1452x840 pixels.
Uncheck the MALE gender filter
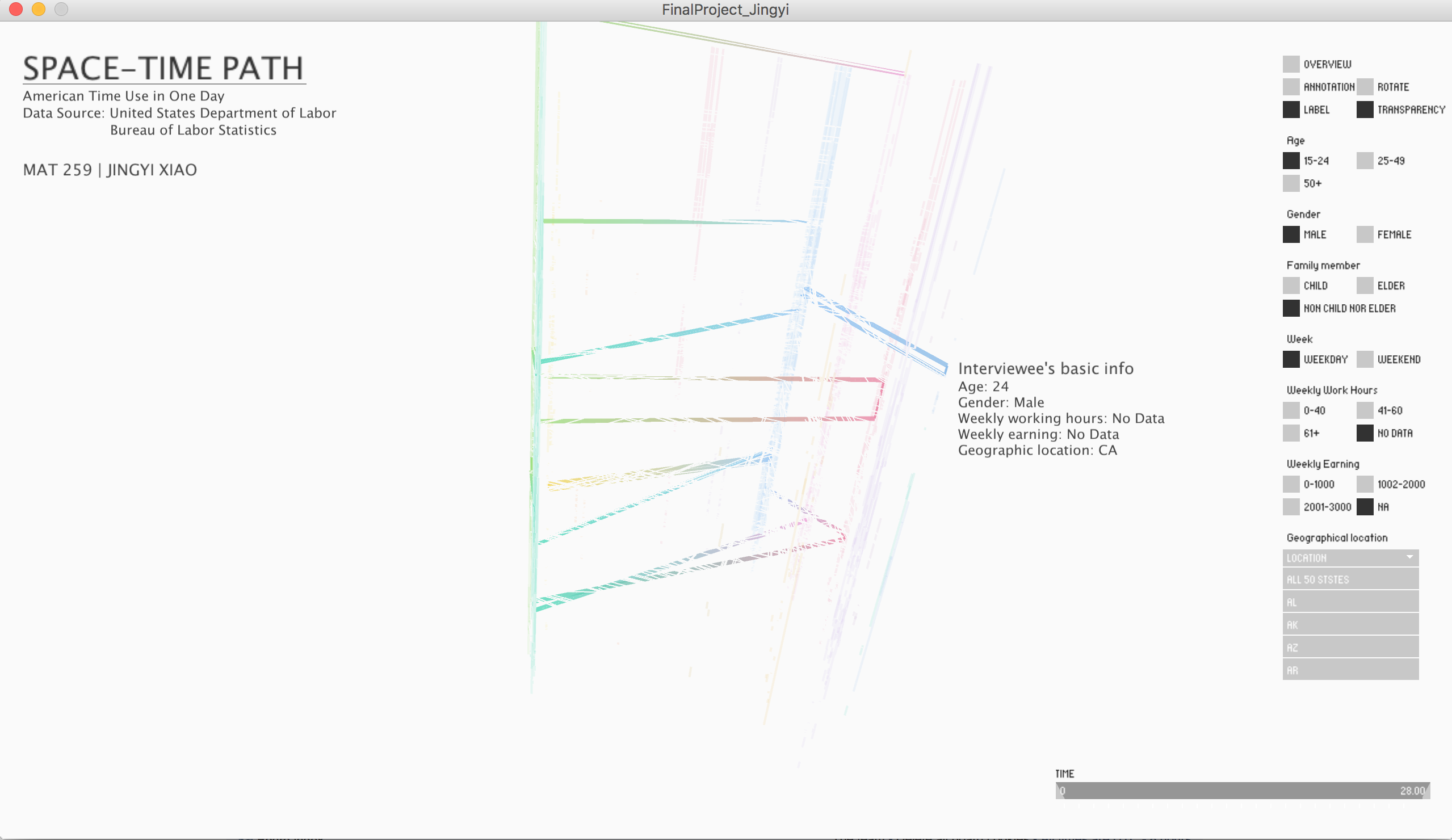coord(1291,234)
